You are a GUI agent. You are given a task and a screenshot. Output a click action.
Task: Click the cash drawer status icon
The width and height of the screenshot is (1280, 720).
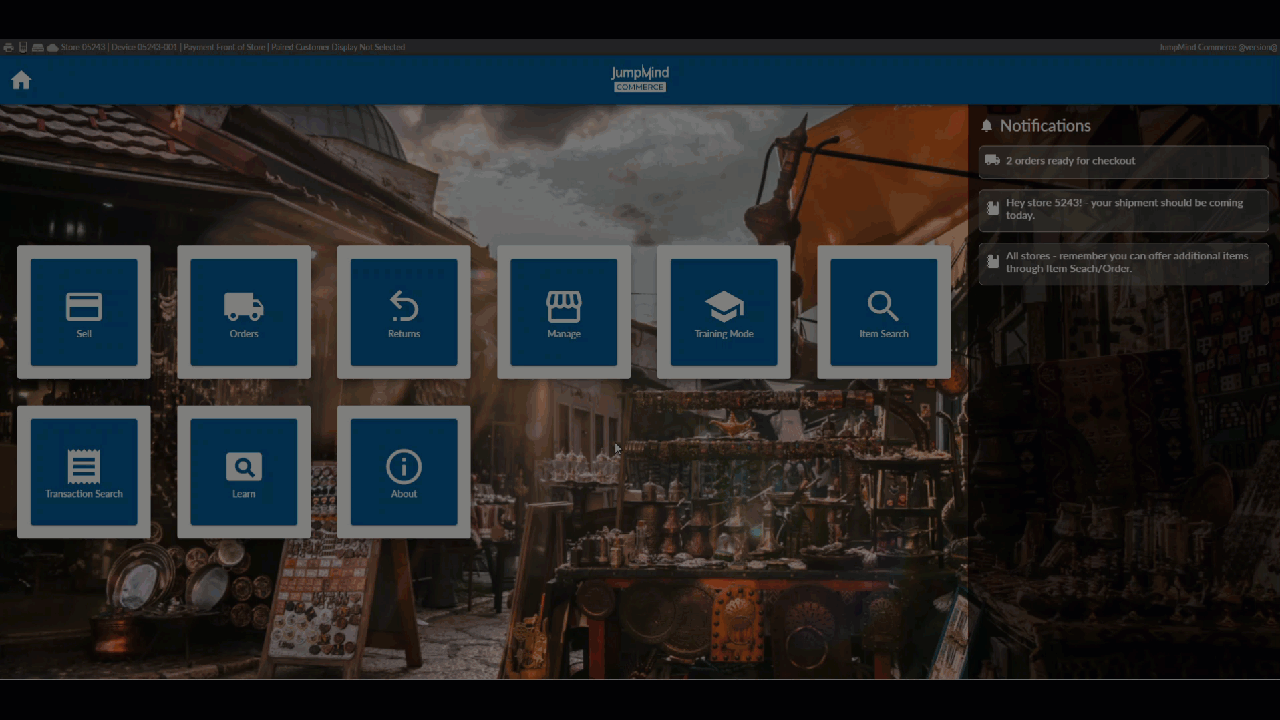click(x=37, y=47)
